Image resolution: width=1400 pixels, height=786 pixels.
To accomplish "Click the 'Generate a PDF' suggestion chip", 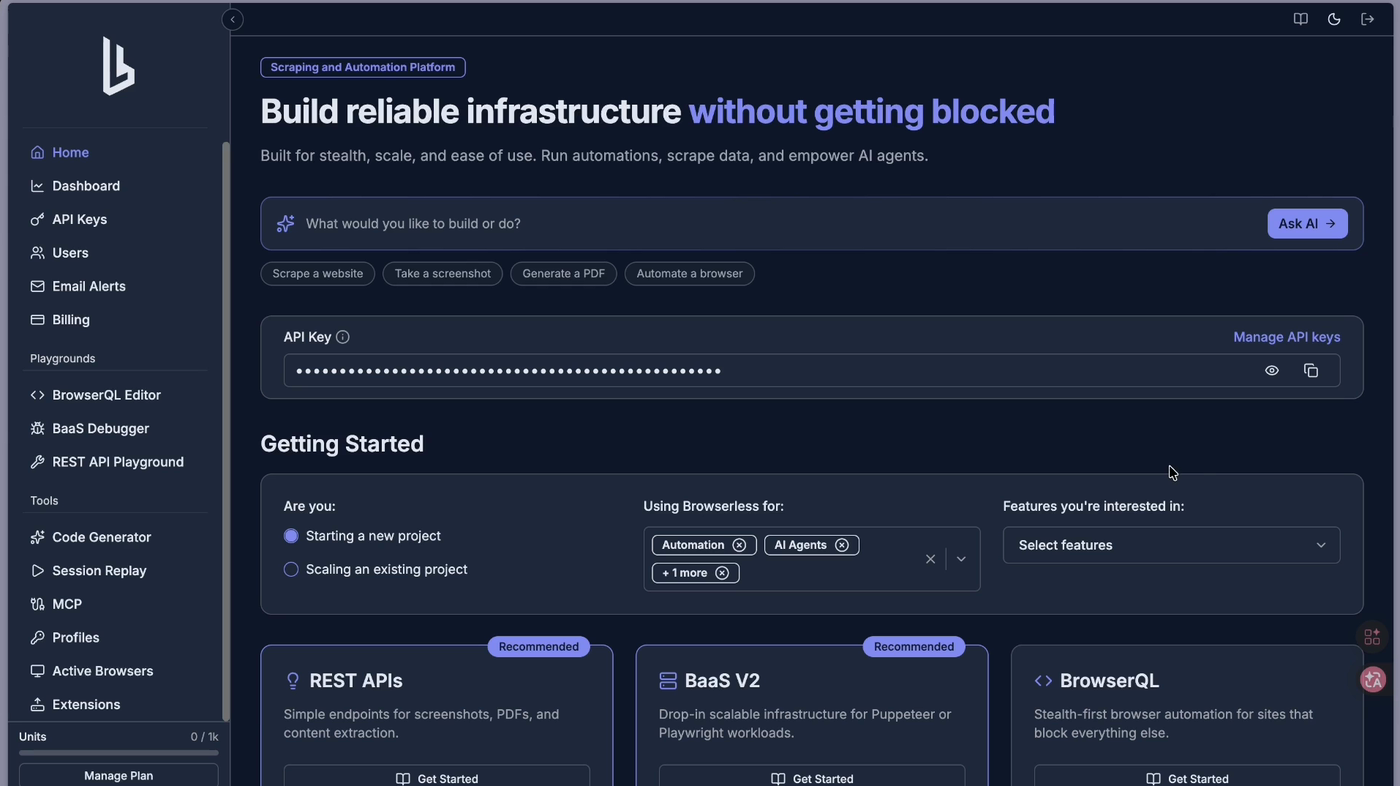I will pyautogui.click(x=564, y=274).
